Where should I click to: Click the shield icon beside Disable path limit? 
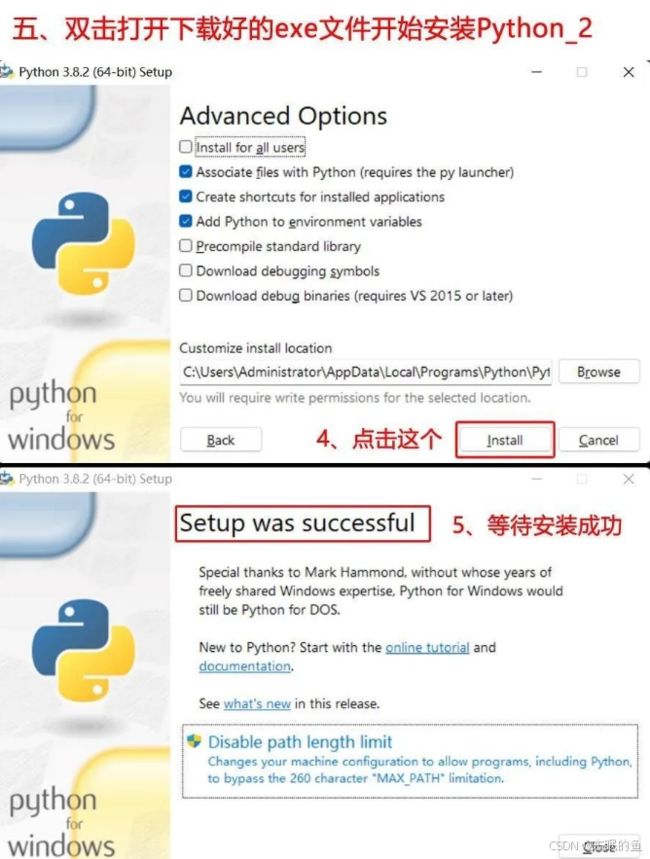click(194, 741)
